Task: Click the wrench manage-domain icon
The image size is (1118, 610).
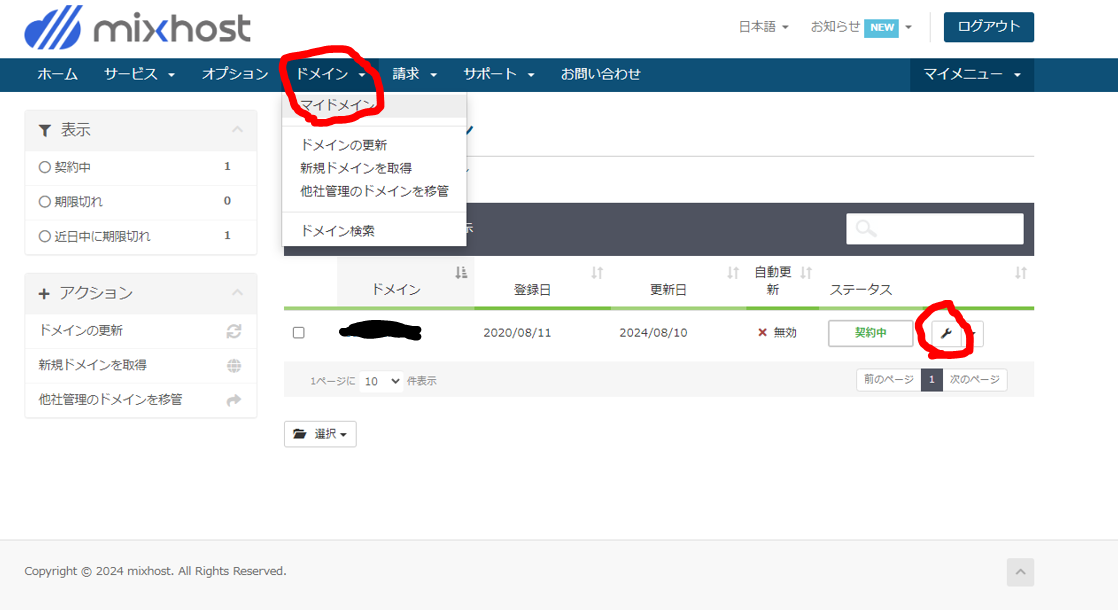Action: click(946, 333)
